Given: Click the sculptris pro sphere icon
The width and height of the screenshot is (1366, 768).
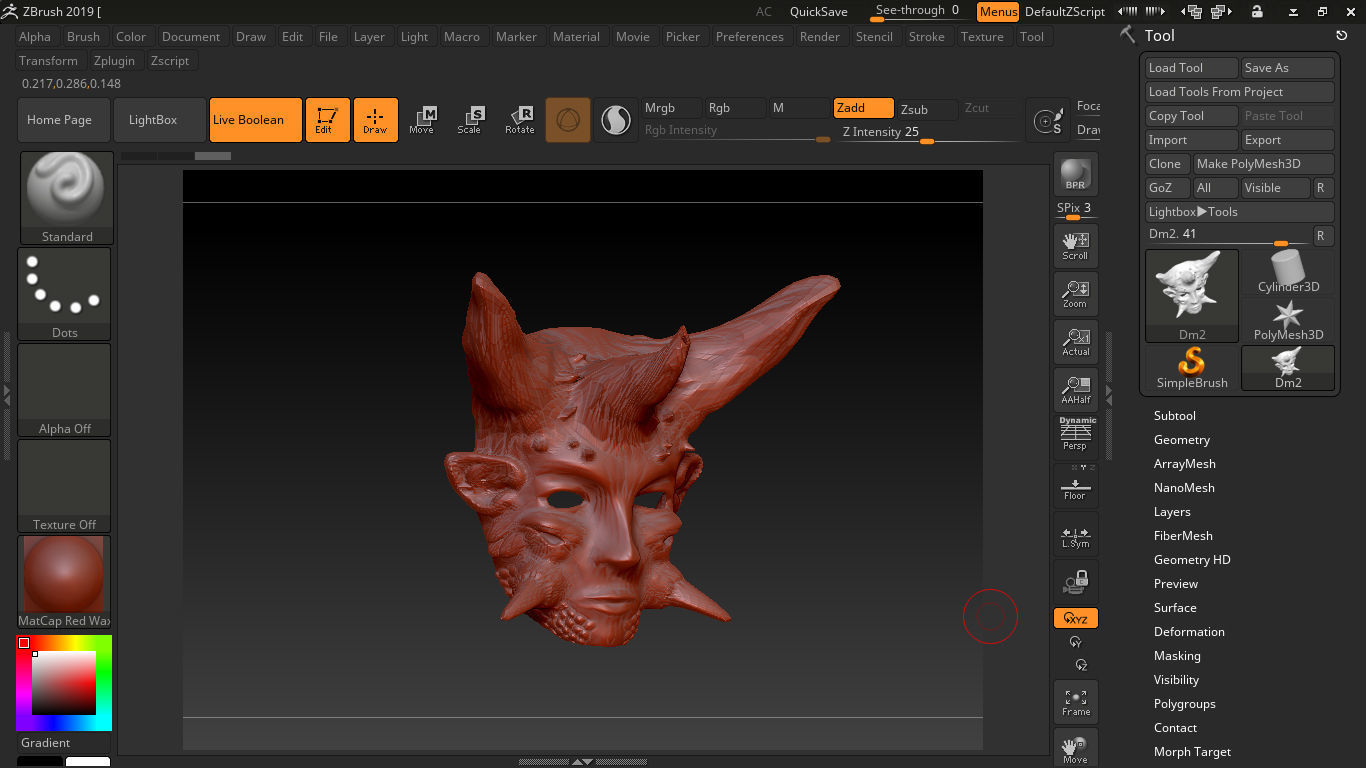Looking at the screenshot, I should pos(616,120).
